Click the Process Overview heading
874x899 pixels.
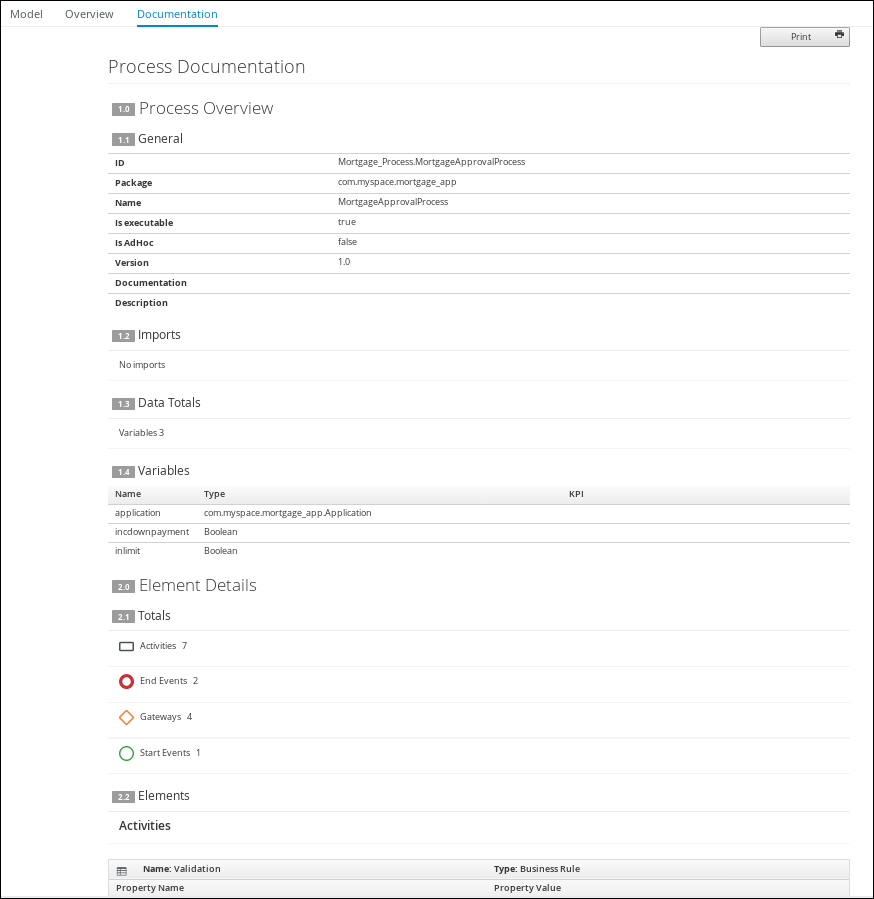point(206,108)
